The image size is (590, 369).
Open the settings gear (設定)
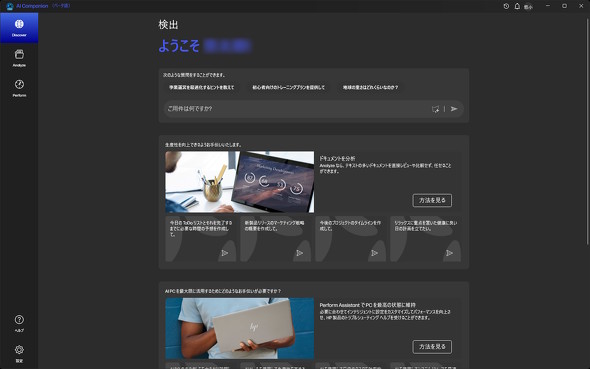point(19,353)
